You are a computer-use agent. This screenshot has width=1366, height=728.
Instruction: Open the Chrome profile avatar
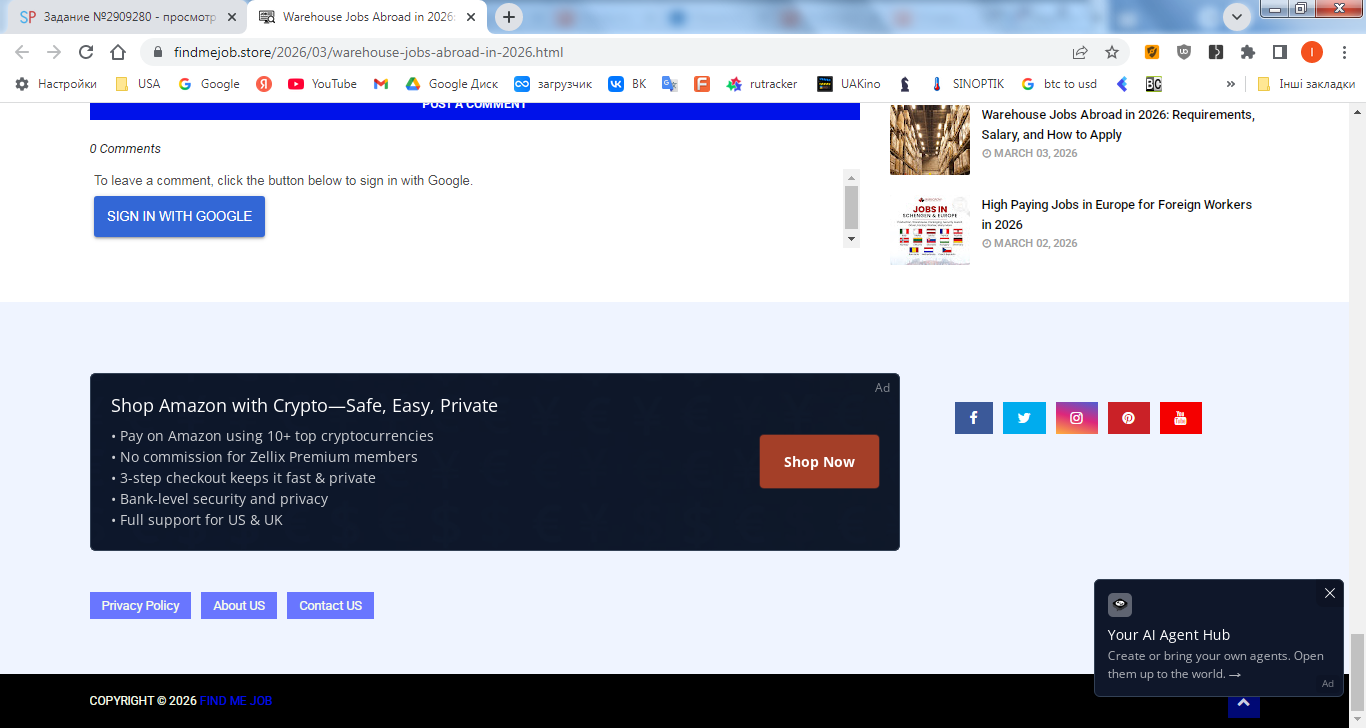(x=1312, y=52)
